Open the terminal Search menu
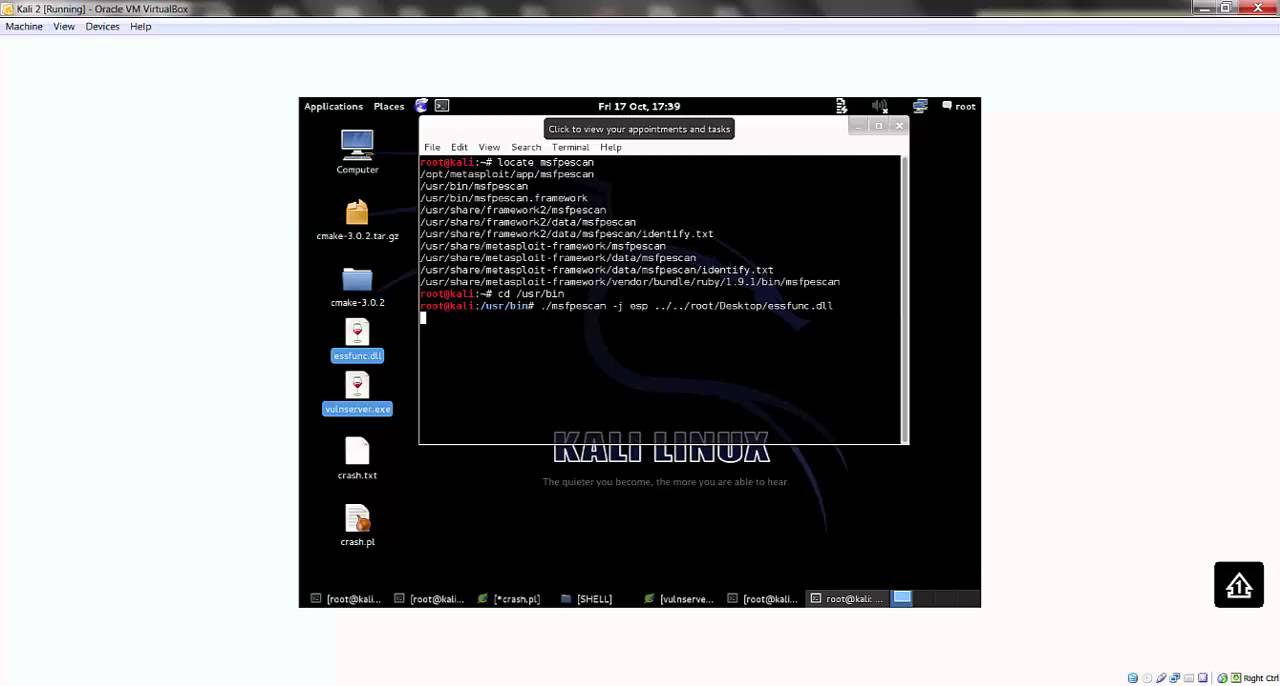Viewport: 1280px width, 686px height. point(526,147)
